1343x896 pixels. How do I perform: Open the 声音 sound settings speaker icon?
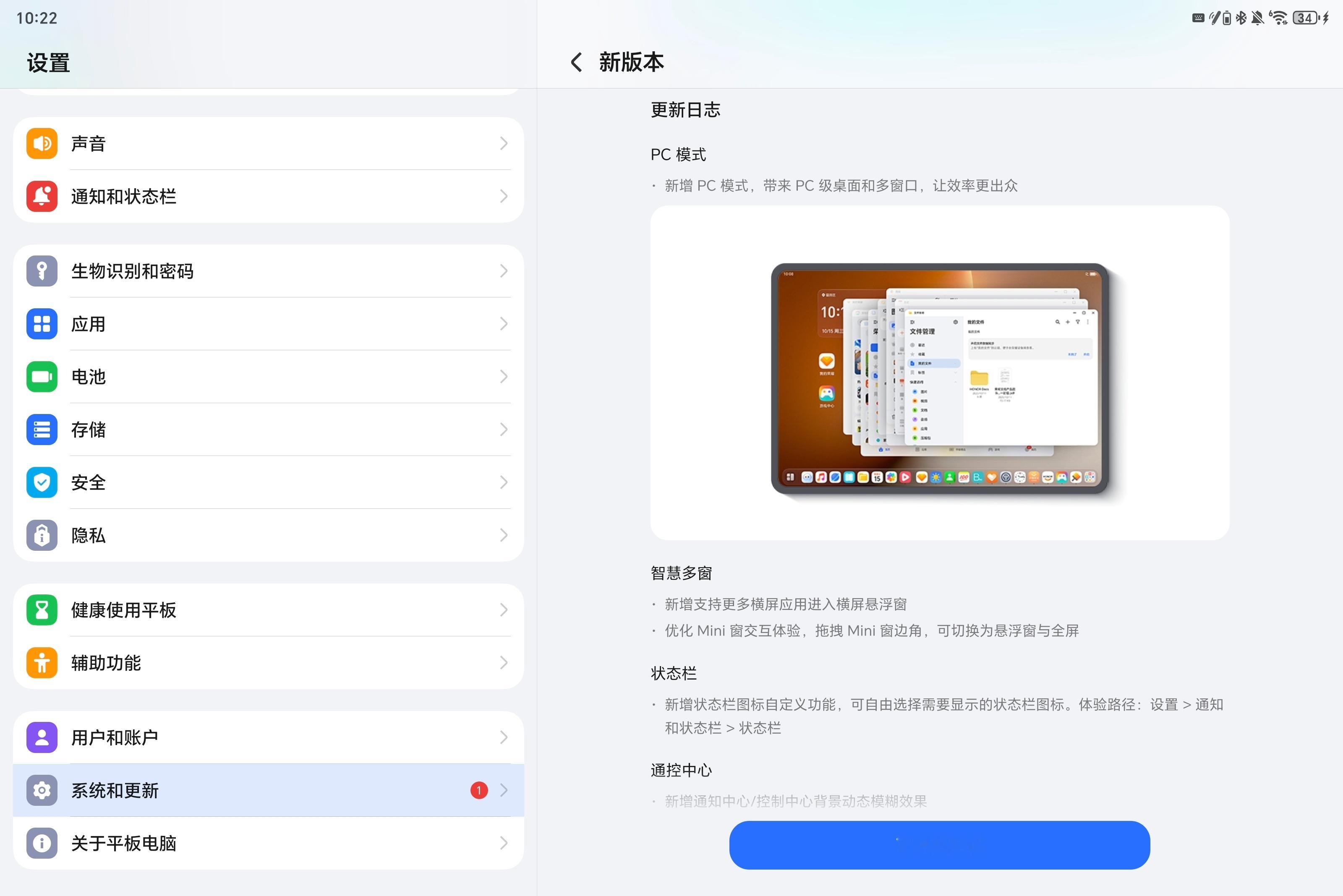pos(41,143)
